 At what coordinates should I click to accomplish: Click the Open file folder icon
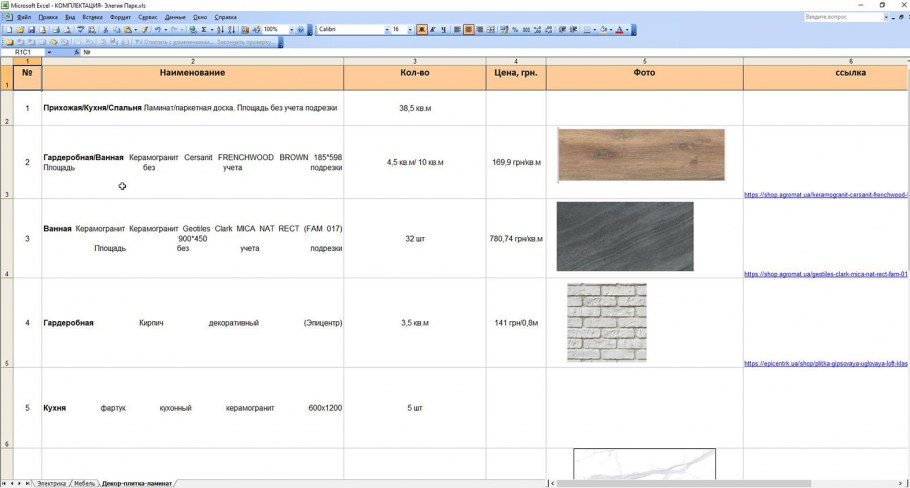[x=20, y=29]
